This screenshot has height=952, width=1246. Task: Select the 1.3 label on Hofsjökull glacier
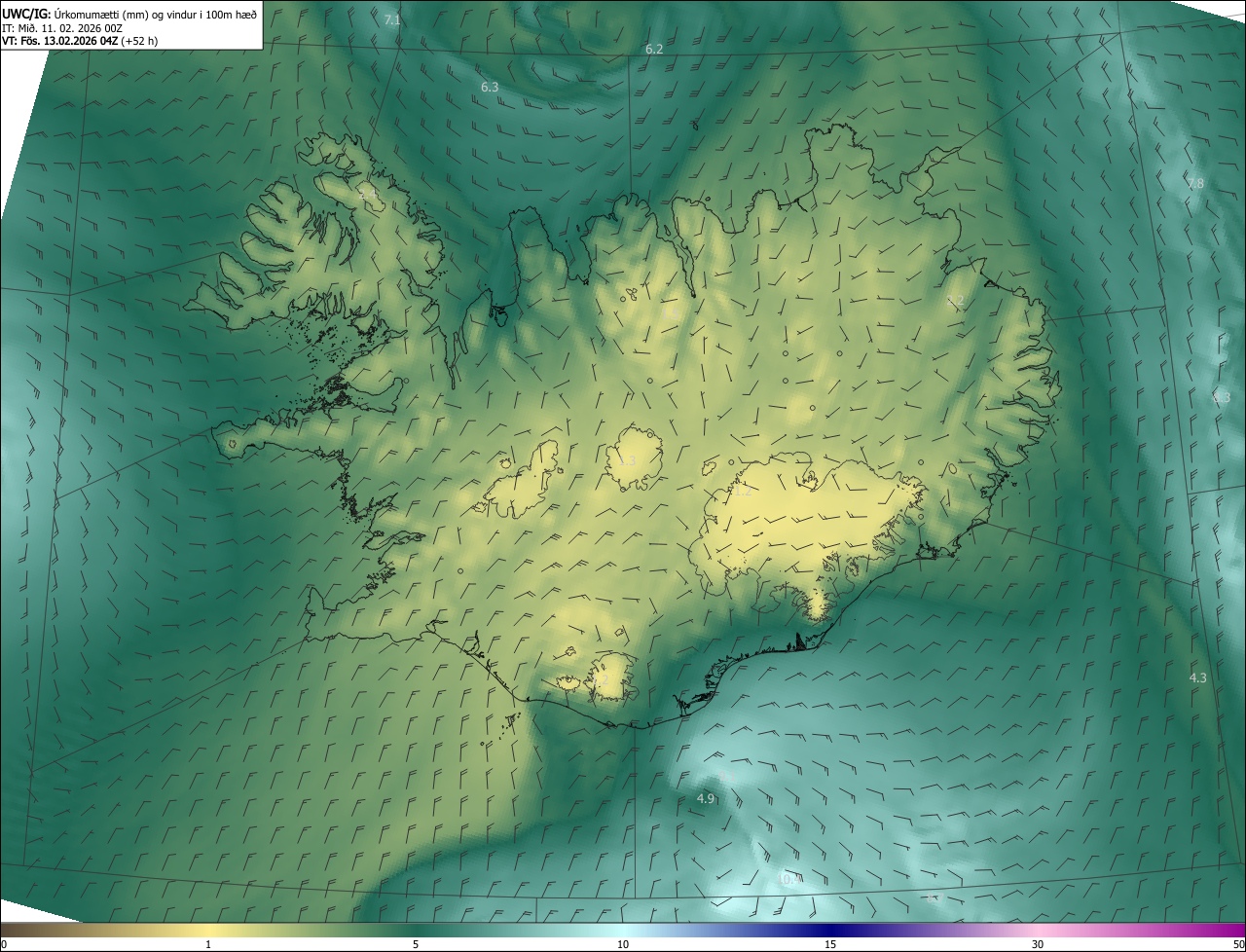628,460
